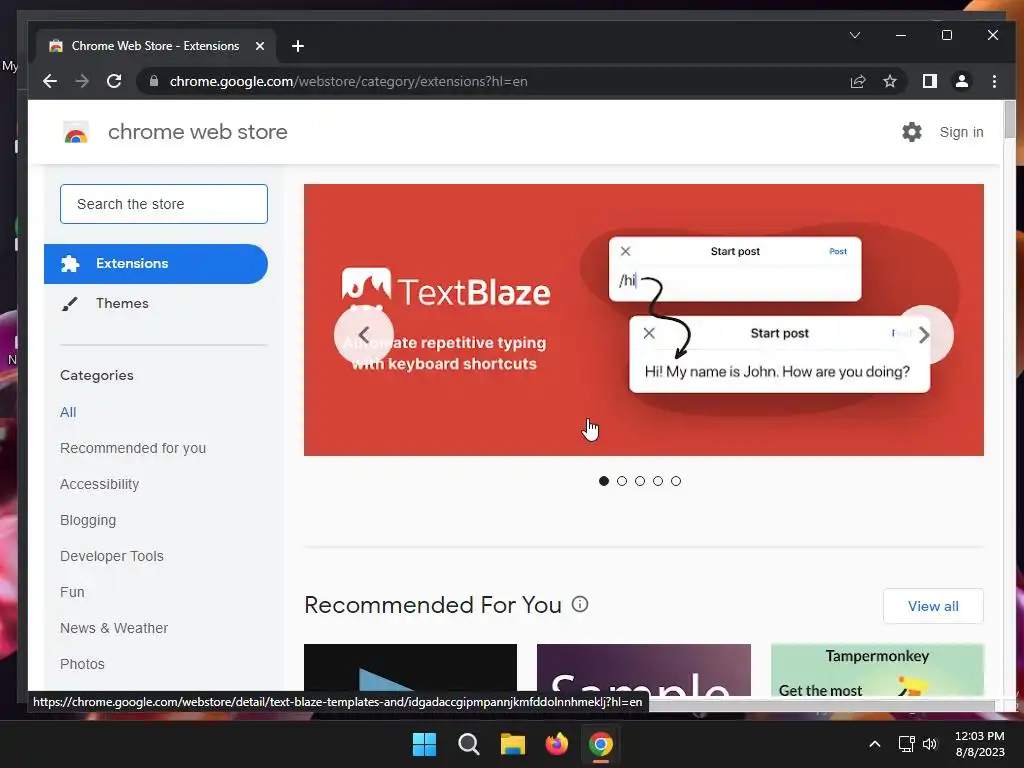
Task: Click the Recommended For You info icon
Action: [580, 604]
